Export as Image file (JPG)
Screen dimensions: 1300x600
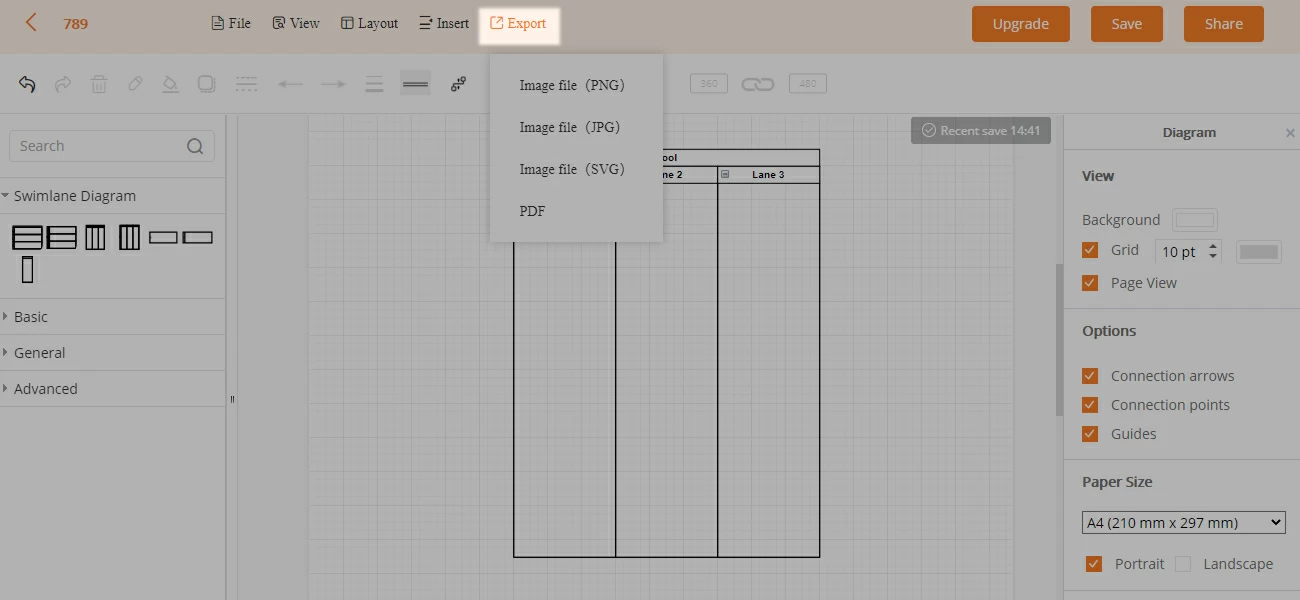coord(570,127)
